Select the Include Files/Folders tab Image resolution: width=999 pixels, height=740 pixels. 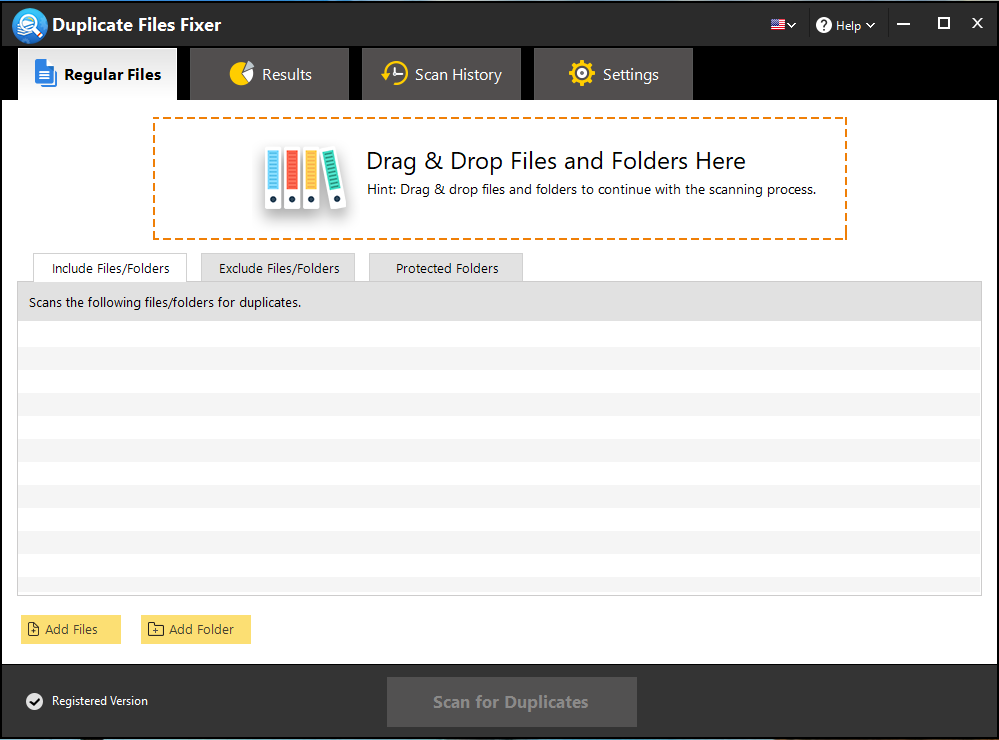109,267
